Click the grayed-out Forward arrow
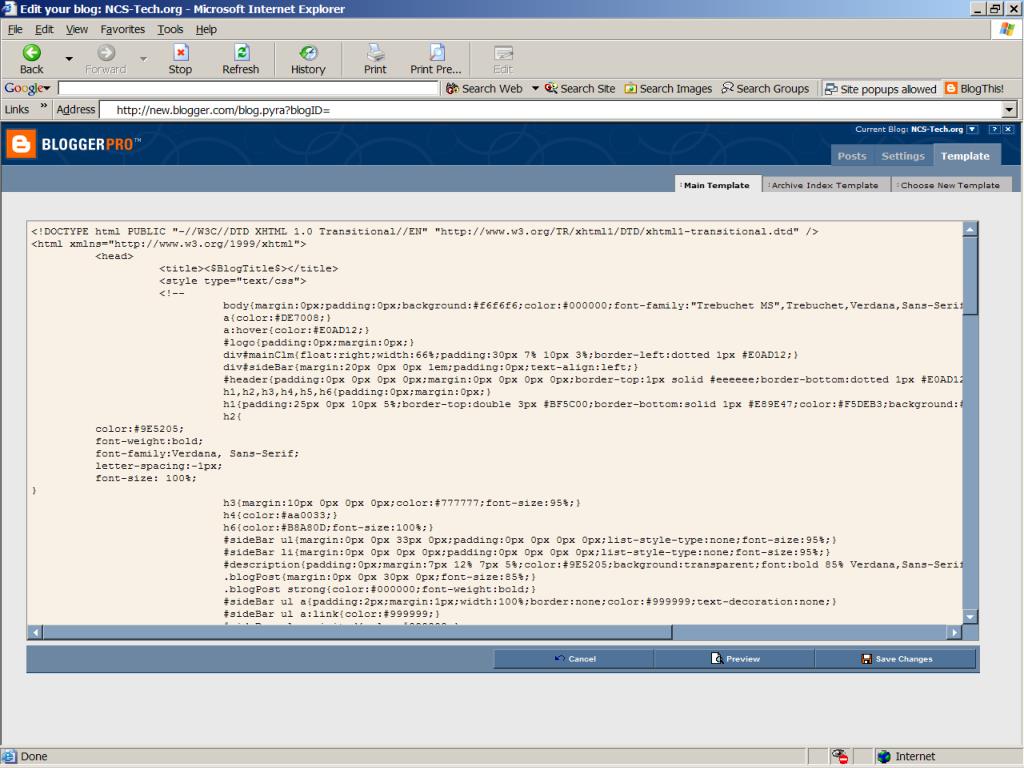Image resolution: width=1024 pixels, height=768 pixels. pos(105,59)
